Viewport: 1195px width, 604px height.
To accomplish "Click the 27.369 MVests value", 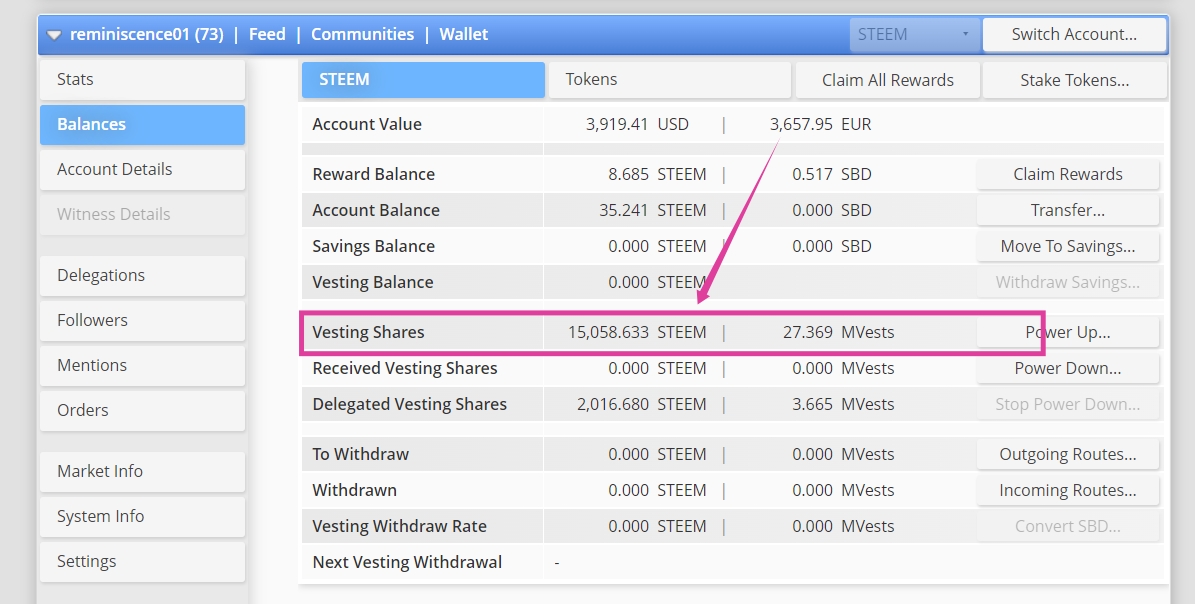I will [x=838, y=332].
